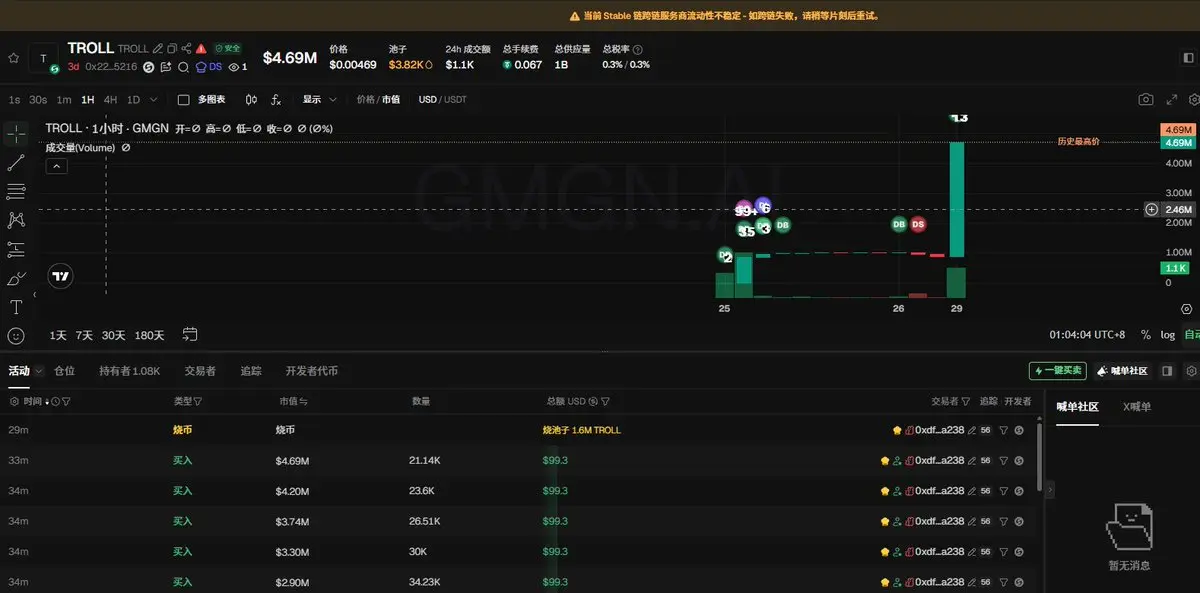Viewport: 1200px width, 593px height.
Task: Toggle the log scale option
Action: (x=1168, y=335)
